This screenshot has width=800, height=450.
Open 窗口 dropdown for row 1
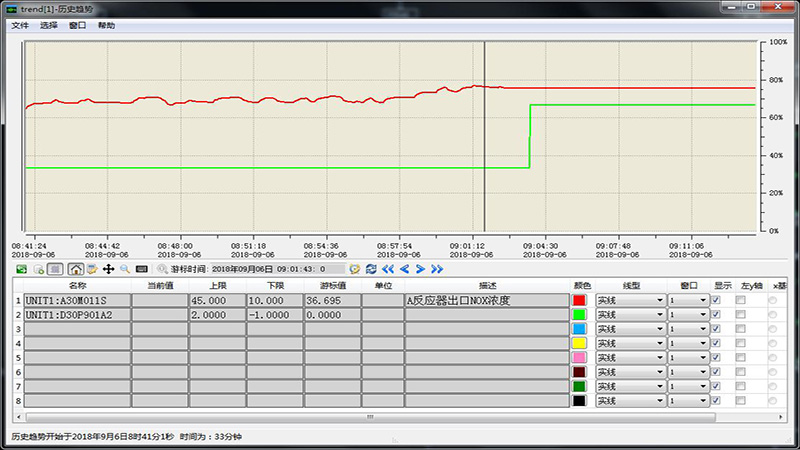click(688, 300)
